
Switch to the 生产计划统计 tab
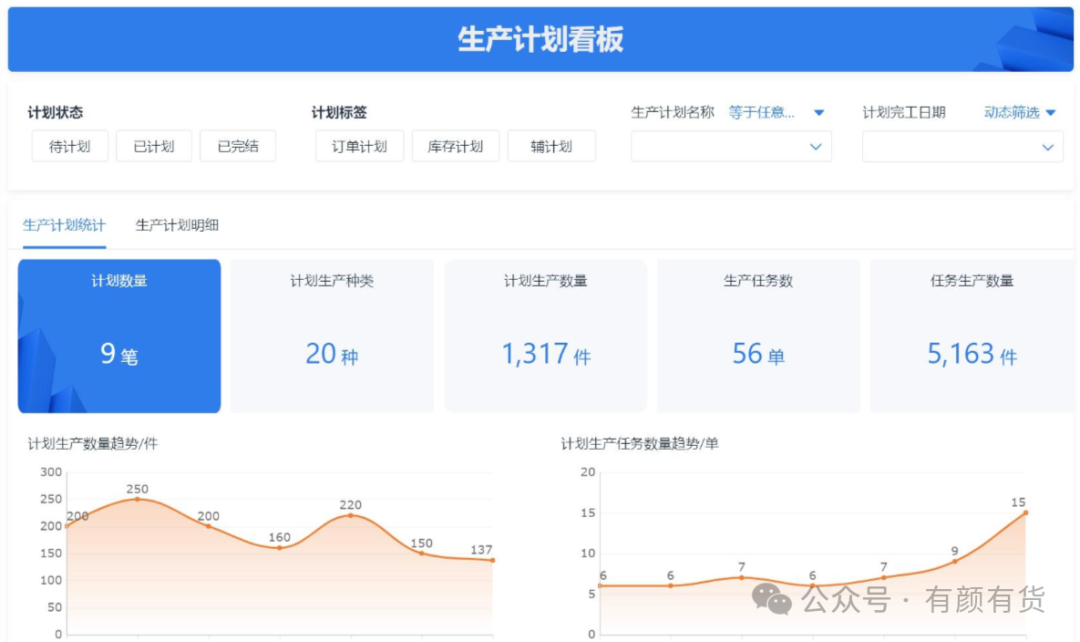(64, 225)
